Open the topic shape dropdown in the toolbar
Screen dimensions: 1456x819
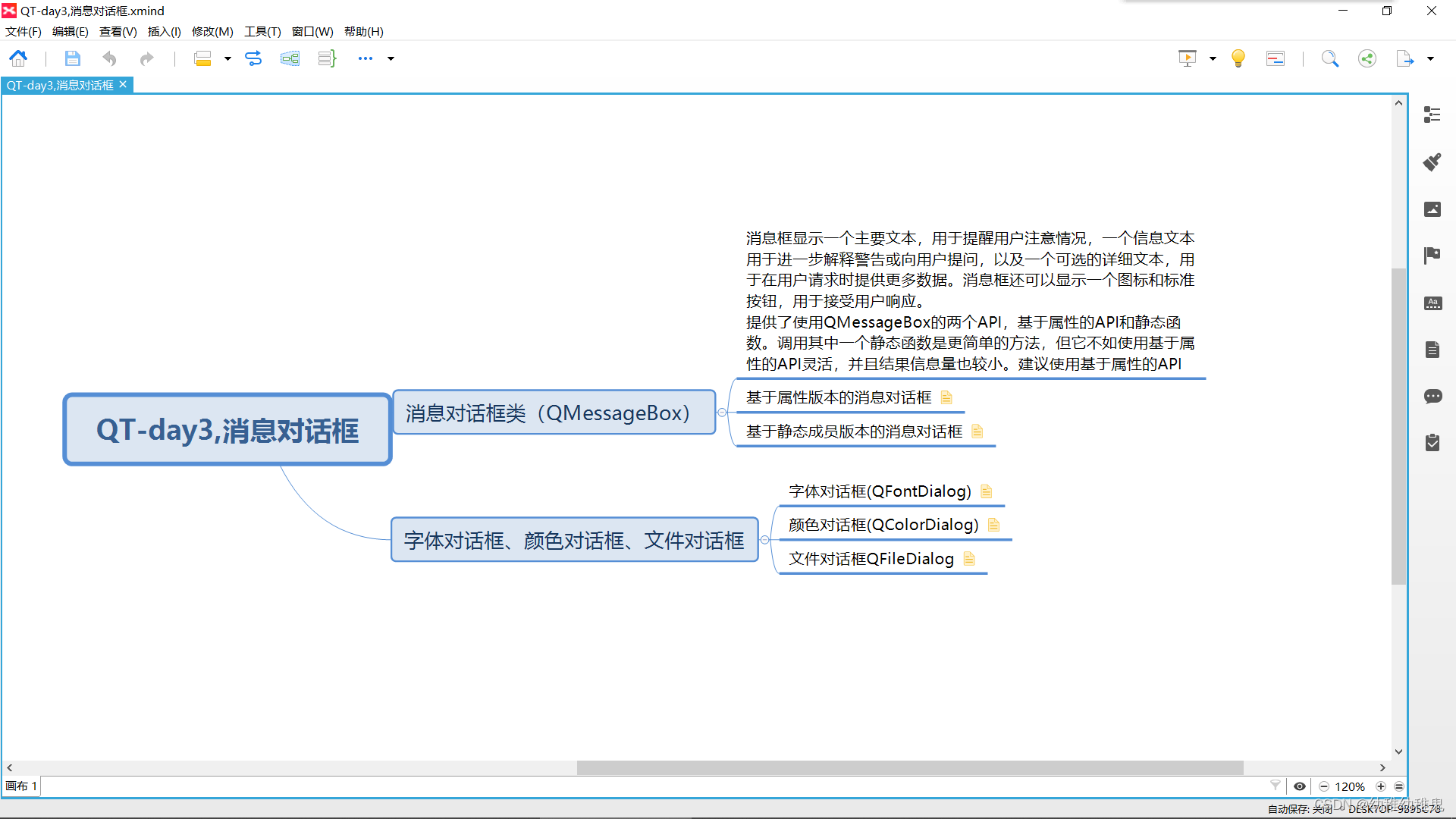[227, 58]
